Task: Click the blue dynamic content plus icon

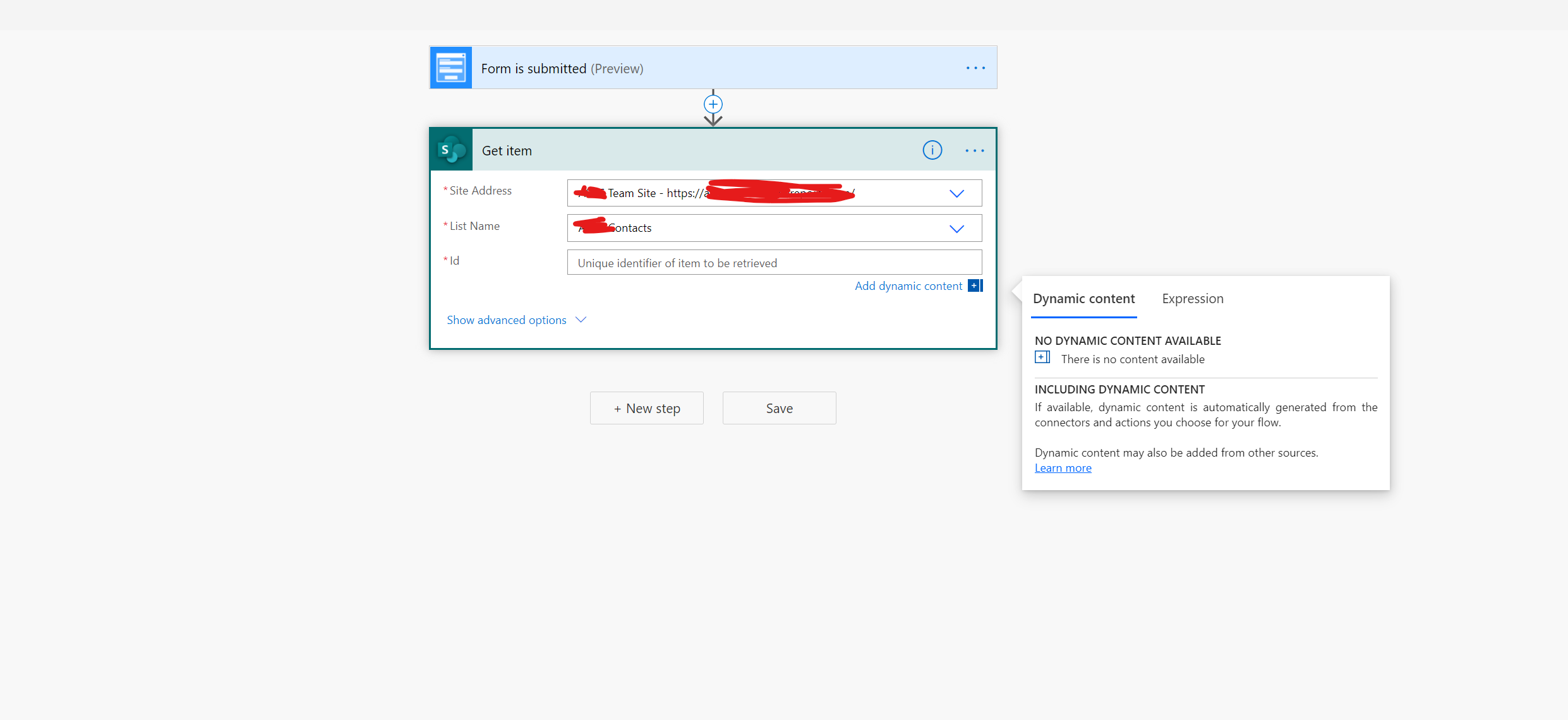Action: tap(975, 286)
